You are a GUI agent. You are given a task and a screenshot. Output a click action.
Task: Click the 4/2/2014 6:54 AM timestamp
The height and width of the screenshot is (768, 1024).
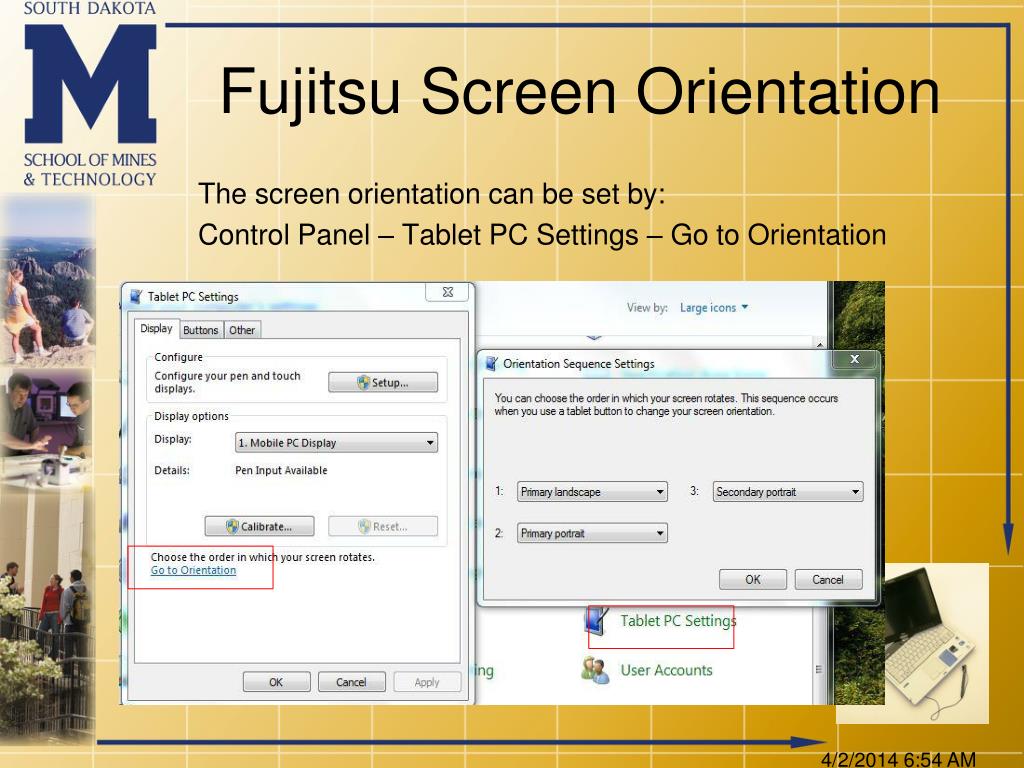pyautogui.click(x=898, y=760)
